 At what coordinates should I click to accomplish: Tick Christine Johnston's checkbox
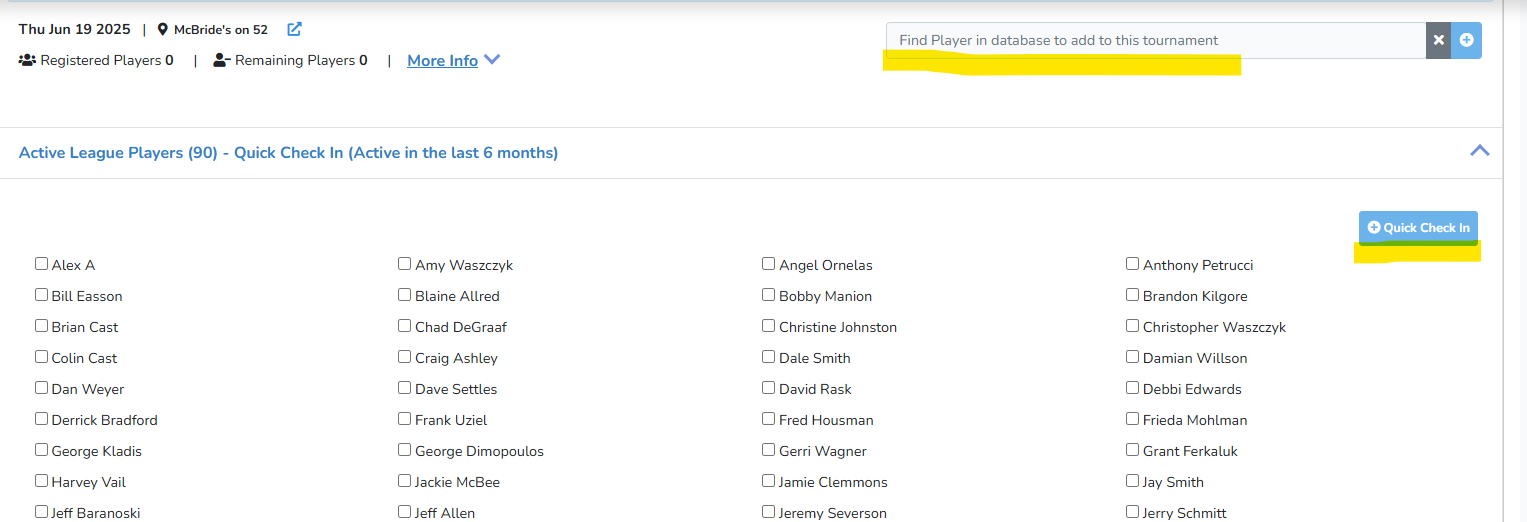[x=768, y=326]
